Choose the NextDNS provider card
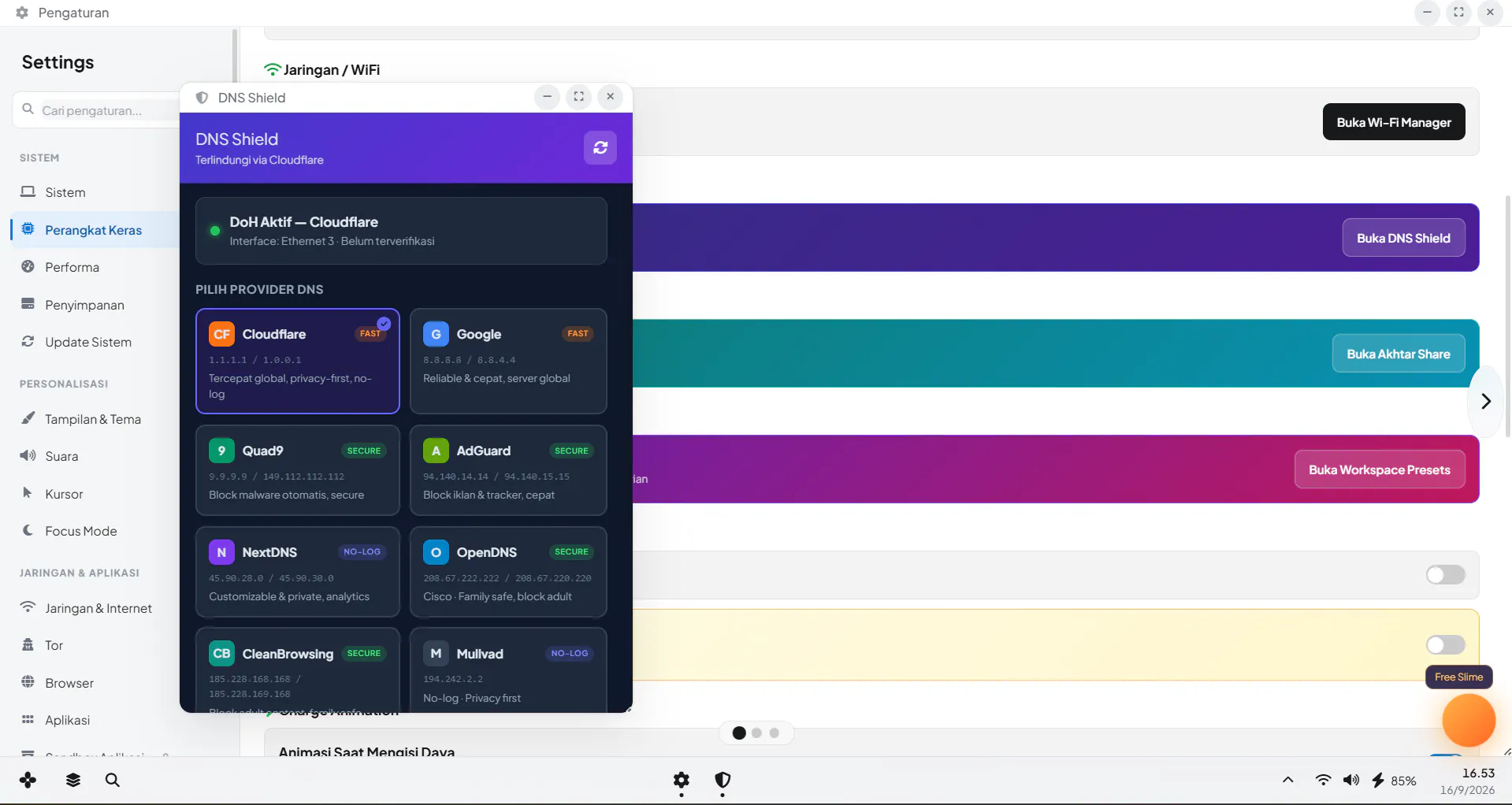The image size is (1512, 805). [298, 572]
